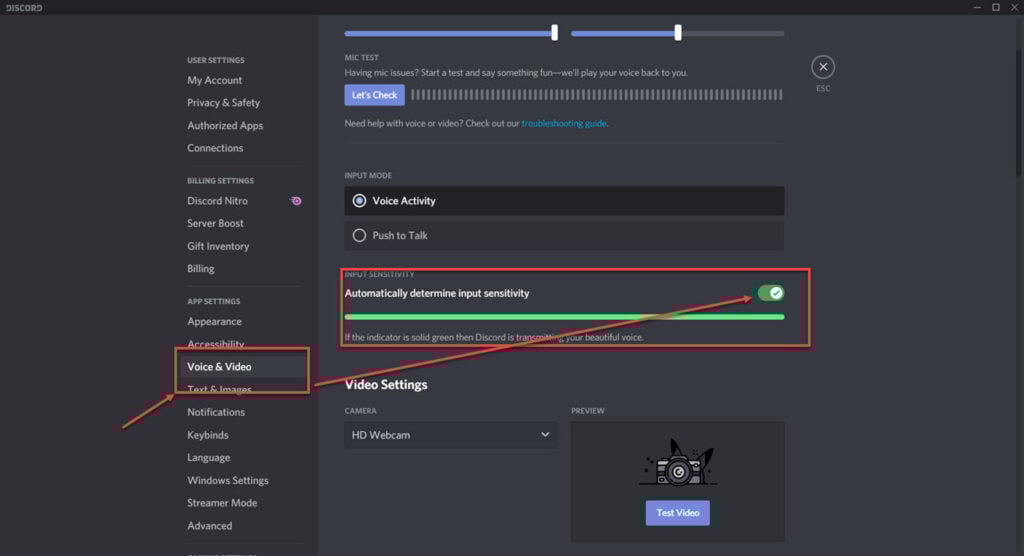Viewport: 1024px width, 556px height.
Task: Open Authorized Apps page
Action: click(225, 125)
